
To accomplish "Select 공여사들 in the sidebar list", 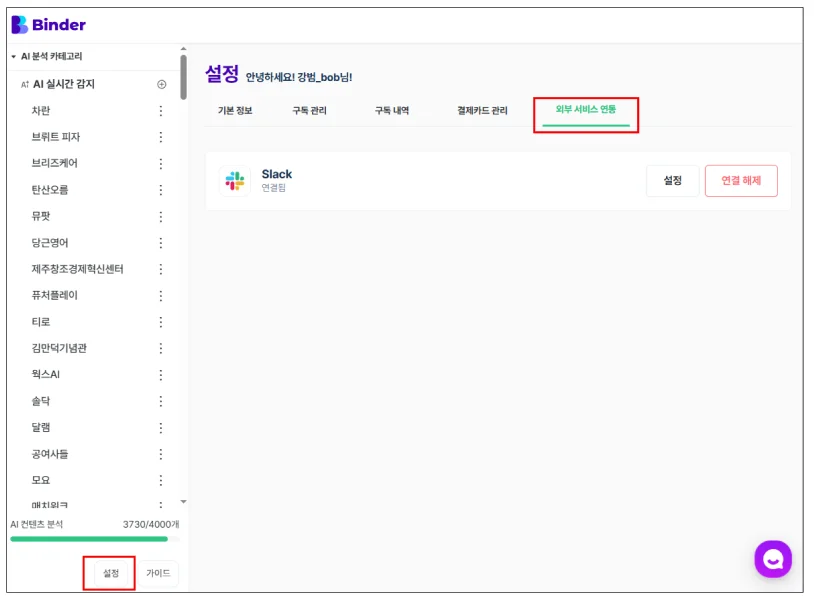I will coord(50,454).
